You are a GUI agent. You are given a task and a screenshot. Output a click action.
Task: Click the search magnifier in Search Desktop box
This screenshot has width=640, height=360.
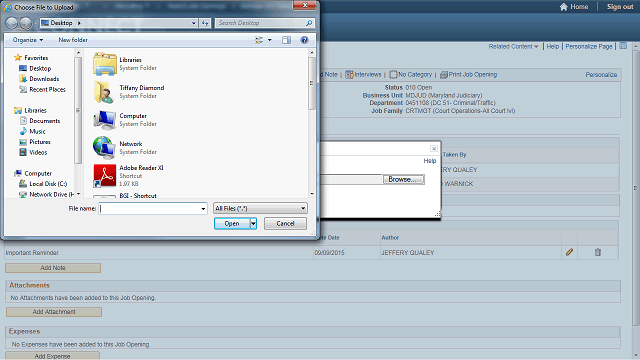coord(309,23)
